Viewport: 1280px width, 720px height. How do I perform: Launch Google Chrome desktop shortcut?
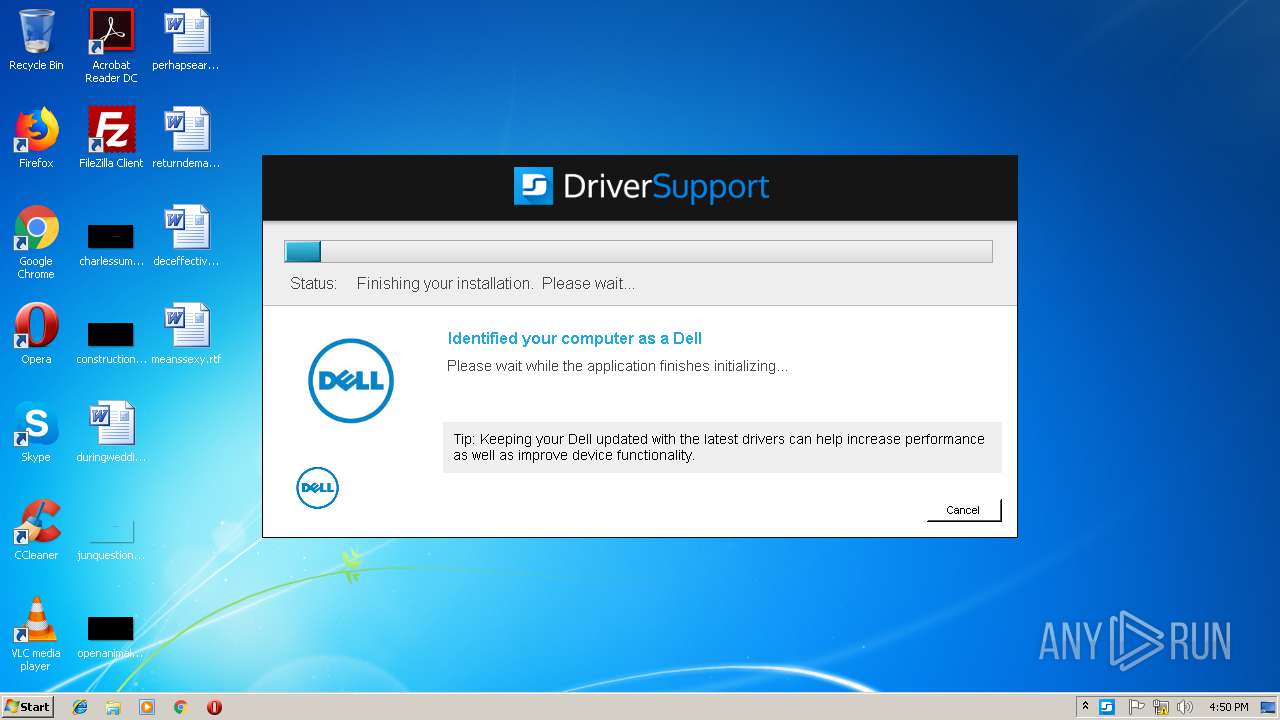click(x=36, y=243)
